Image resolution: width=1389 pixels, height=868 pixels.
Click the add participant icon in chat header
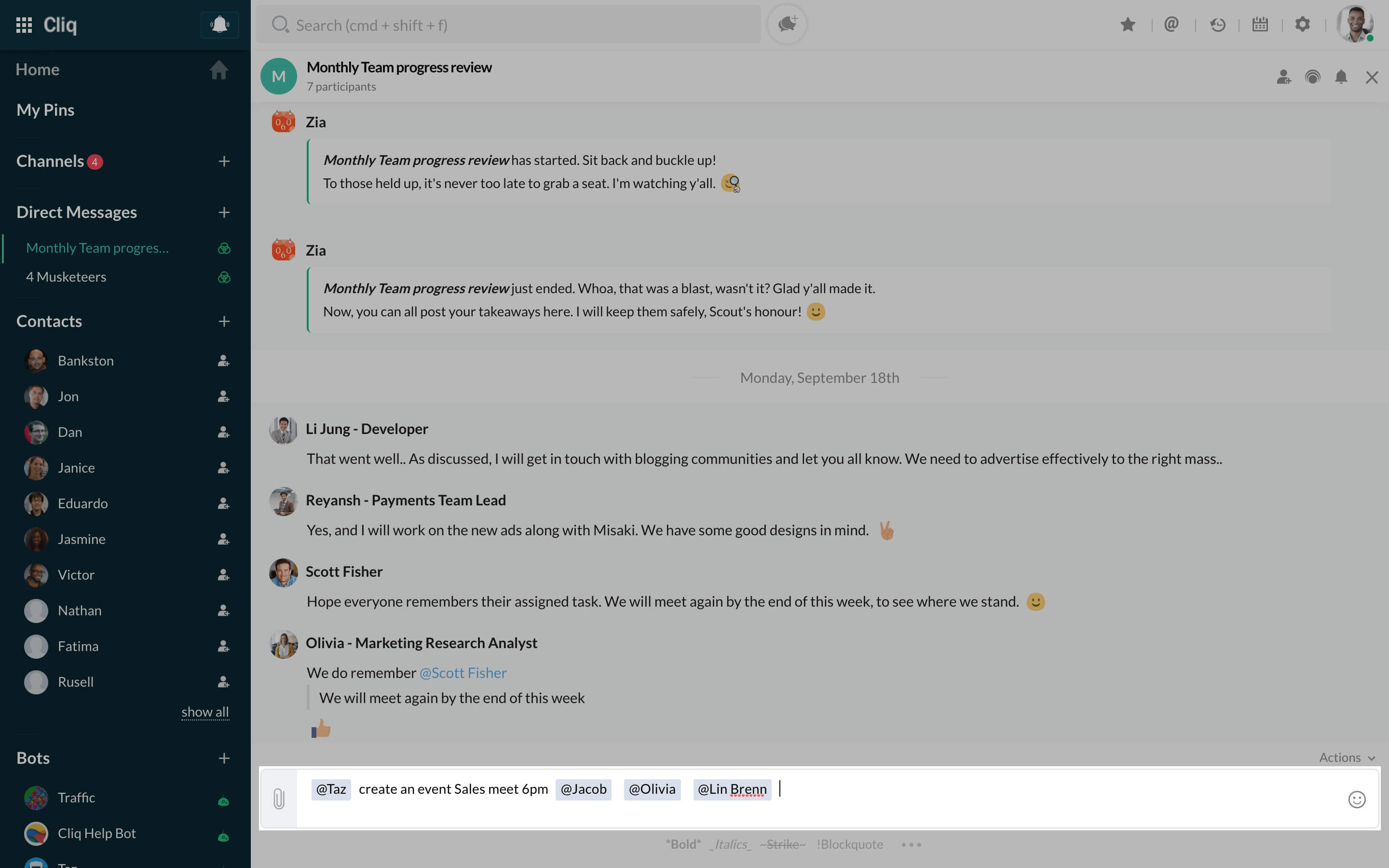click(1284, 77)
